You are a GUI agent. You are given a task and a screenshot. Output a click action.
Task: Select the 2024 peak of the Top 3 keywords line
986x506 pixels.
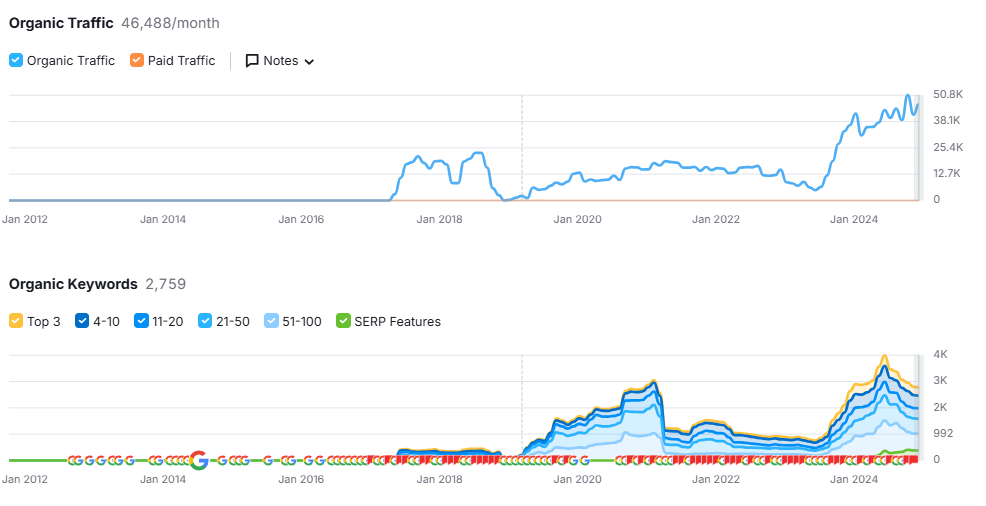pyautogui.click(x=884, y=356)
